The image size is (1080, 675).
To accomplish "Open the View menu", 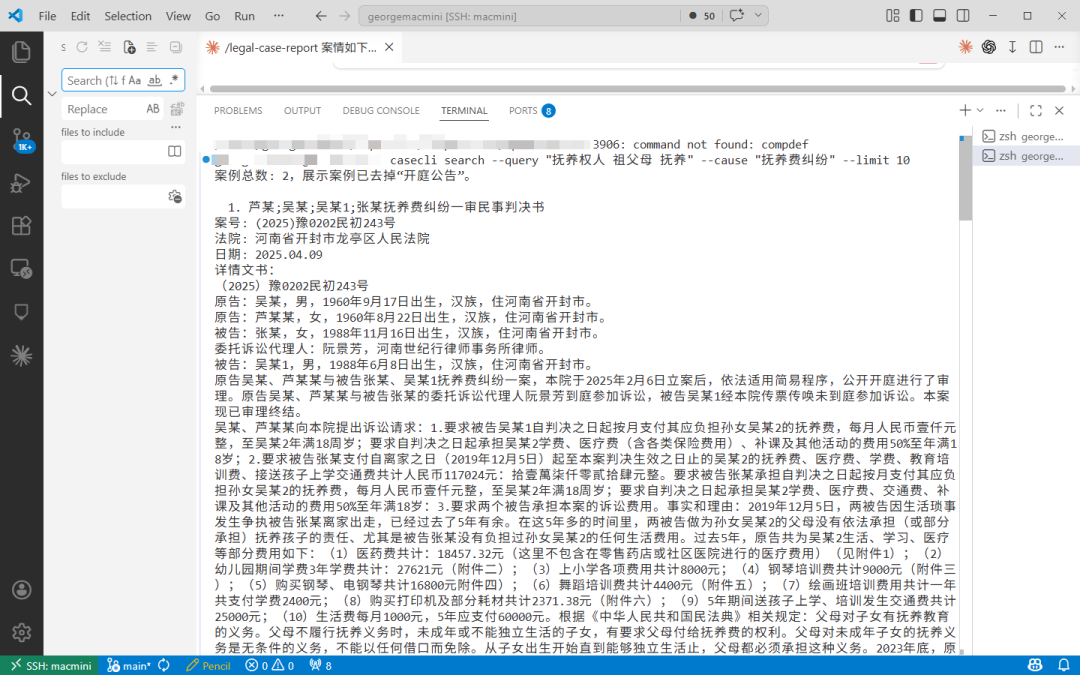I will tap(178, 16).
